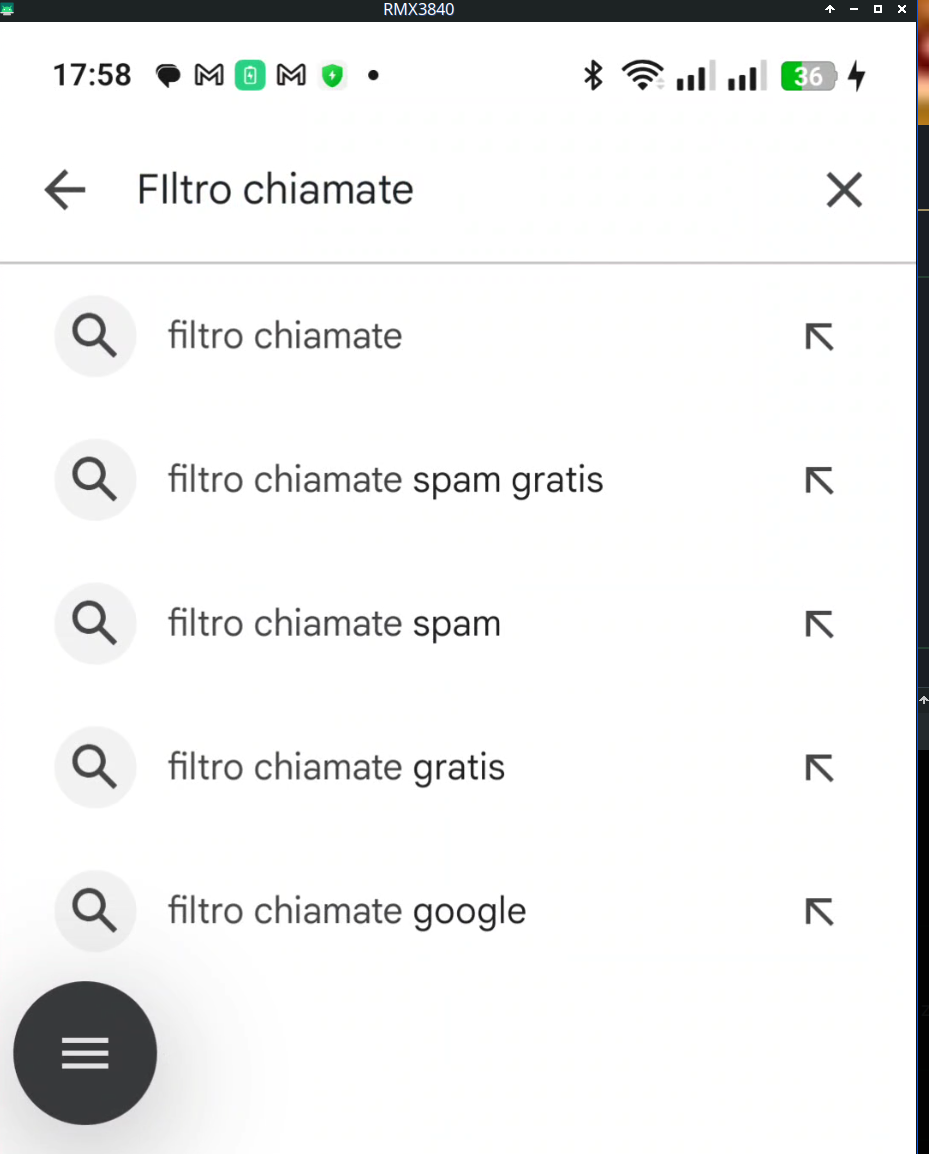Screen dimensions: 929x1154
Task: Insert 'filtro chiamate spam gratis' via arrow icon
Action: coord(819,481)
